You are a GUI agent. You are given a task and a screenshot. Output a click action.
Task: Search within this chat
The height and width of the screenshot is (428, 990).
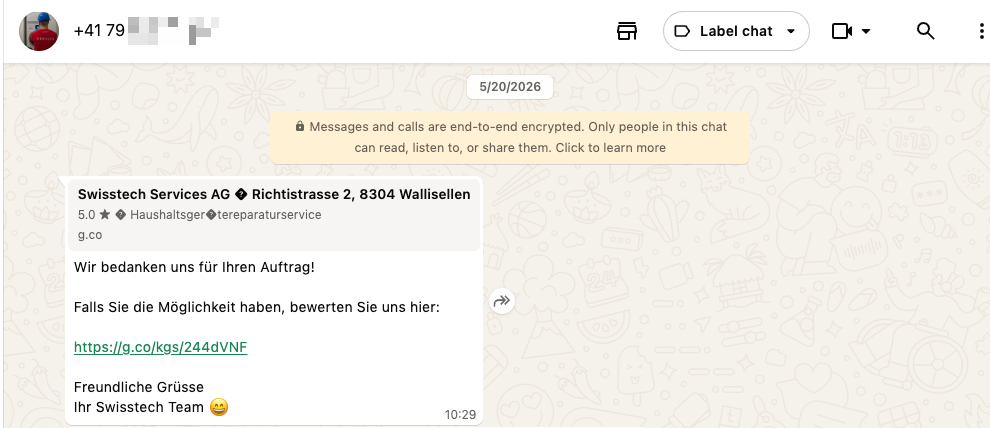[925, 31]
